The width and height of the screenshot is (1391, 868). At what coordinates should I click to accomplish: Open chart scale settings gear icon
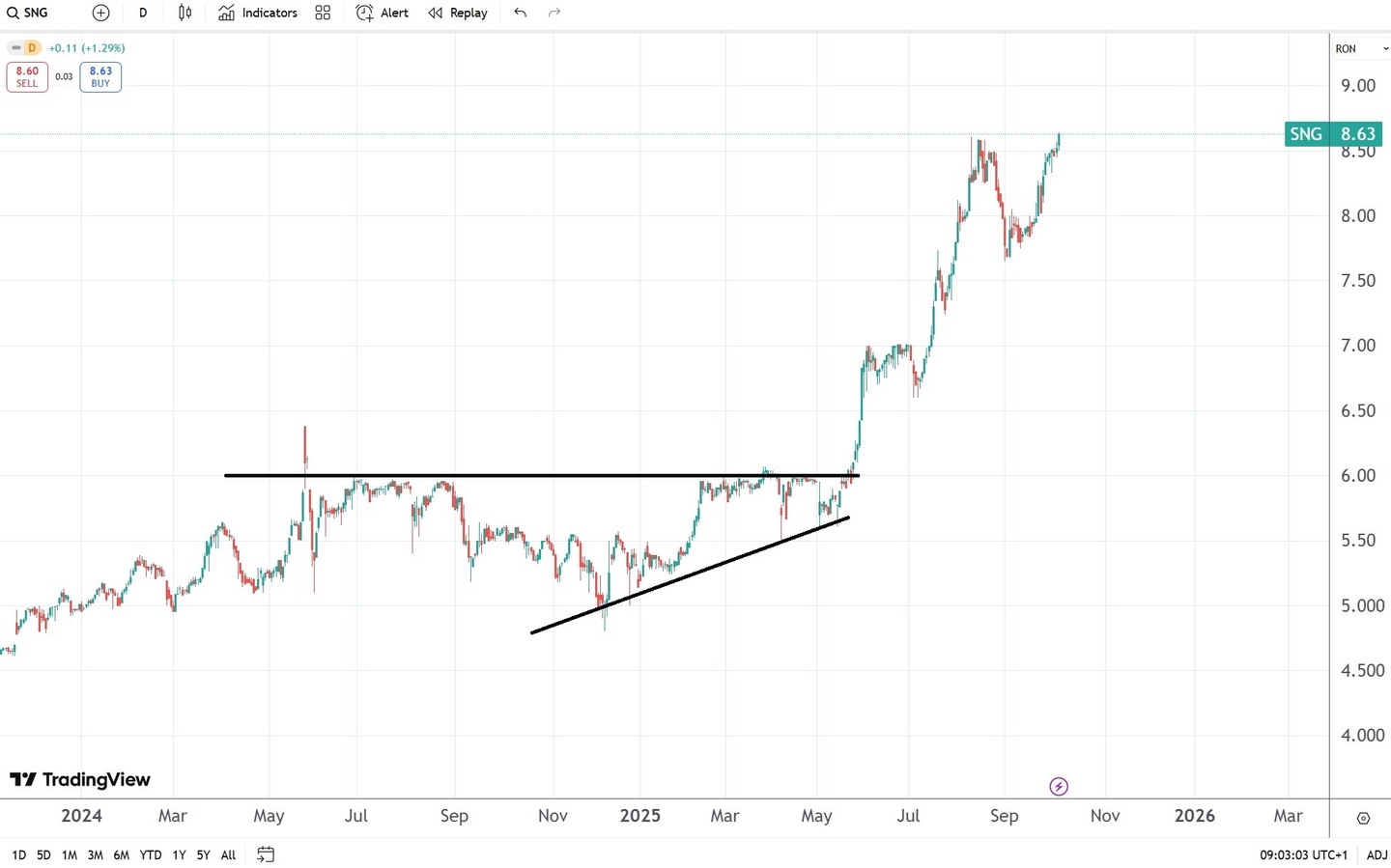1363,818
